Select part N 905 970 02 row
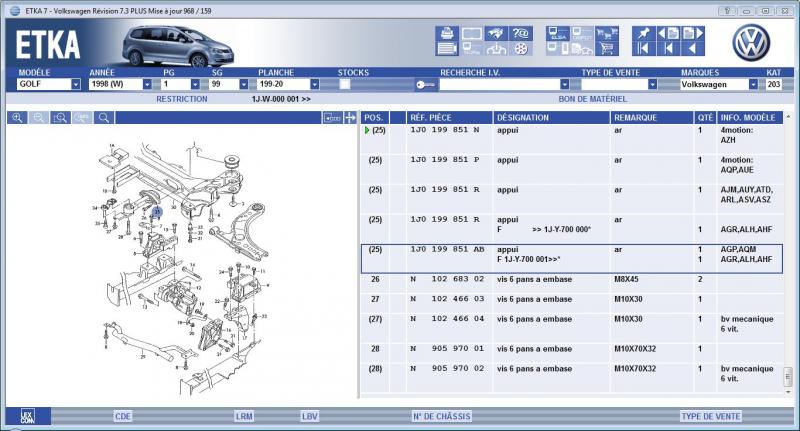 [x=571, y=378]
